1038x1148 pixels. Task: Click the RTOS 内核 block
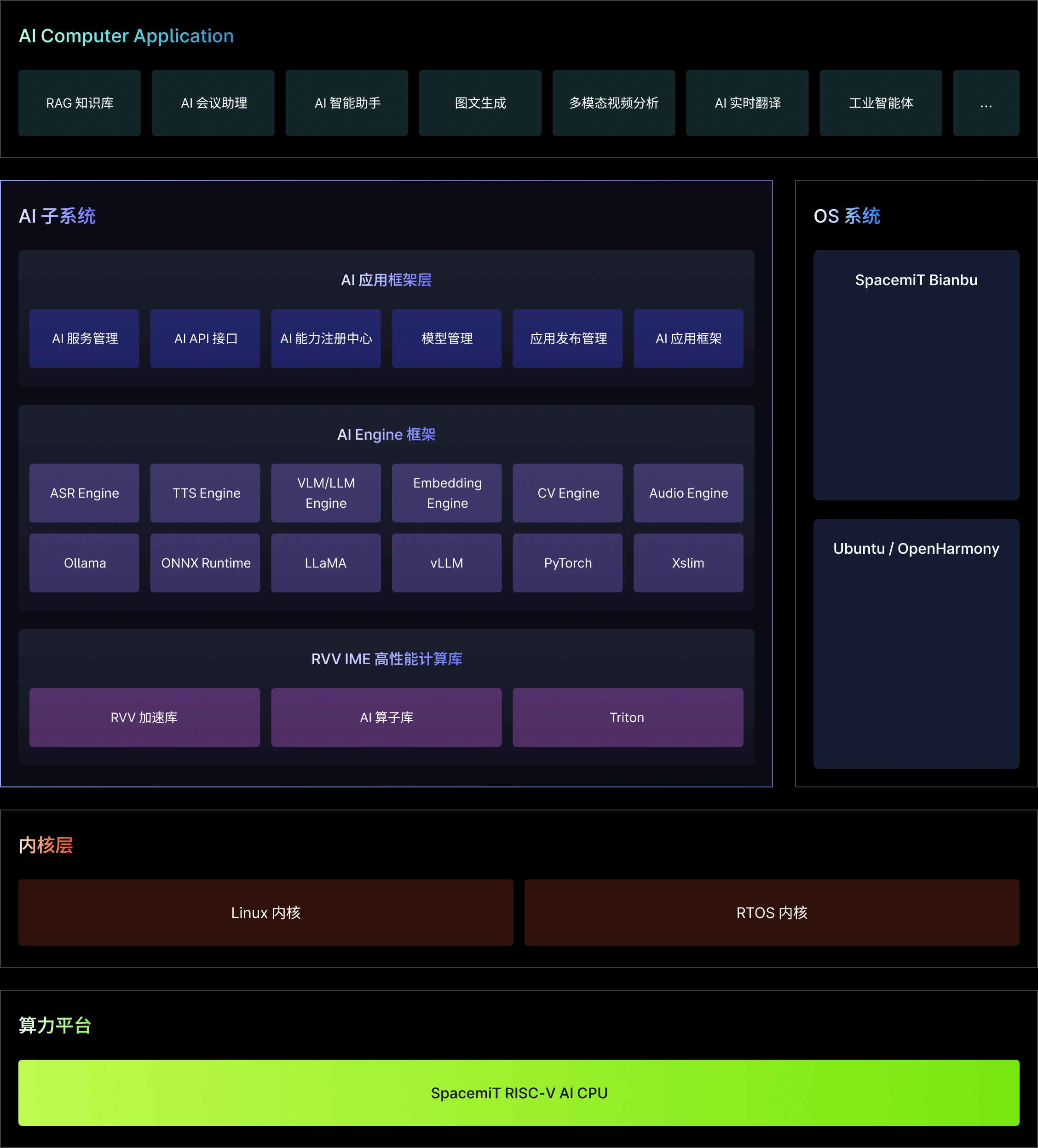772,913
